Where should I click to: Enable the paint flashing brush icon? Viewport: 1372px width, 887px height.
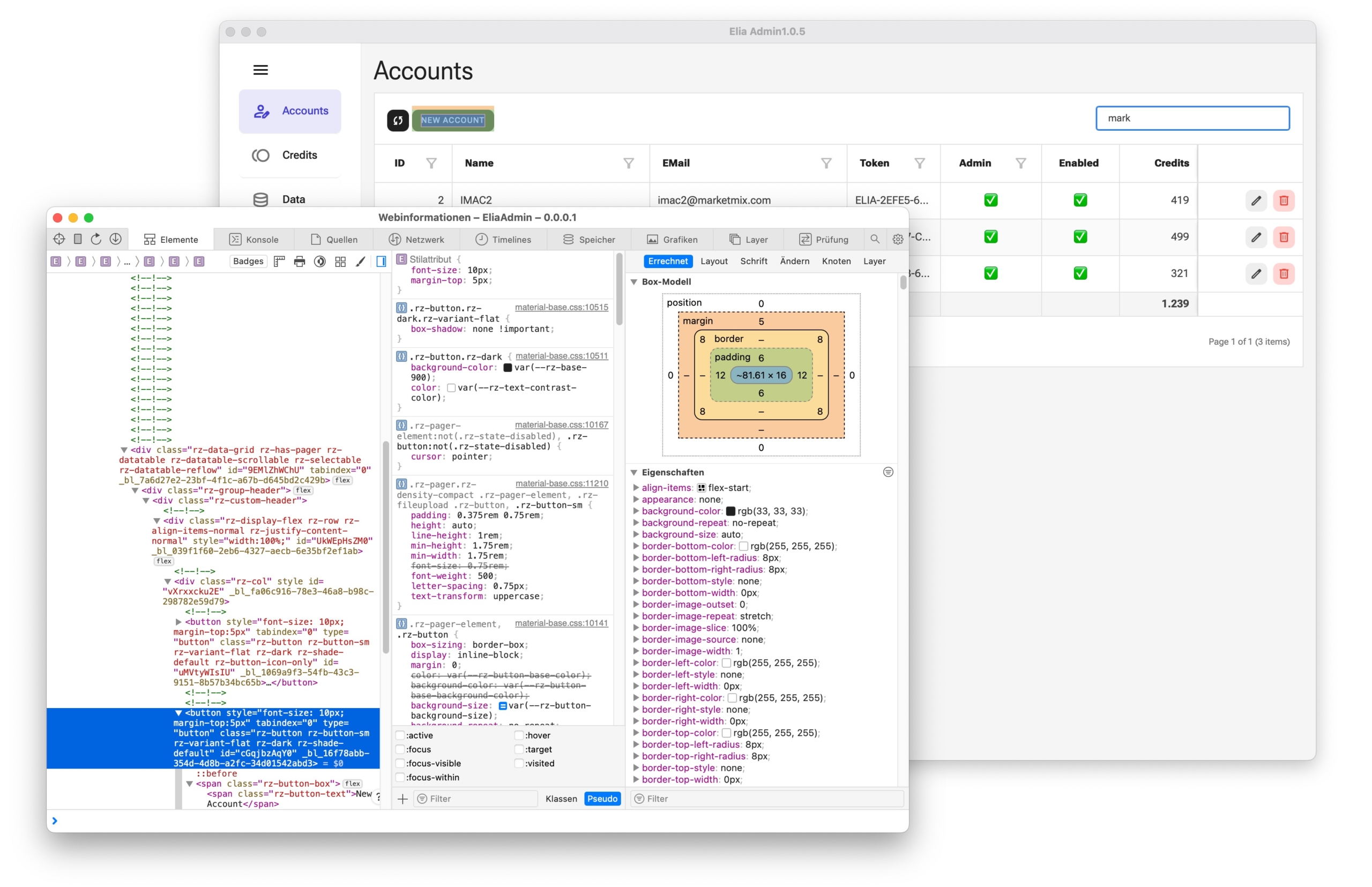coord(361,262)
